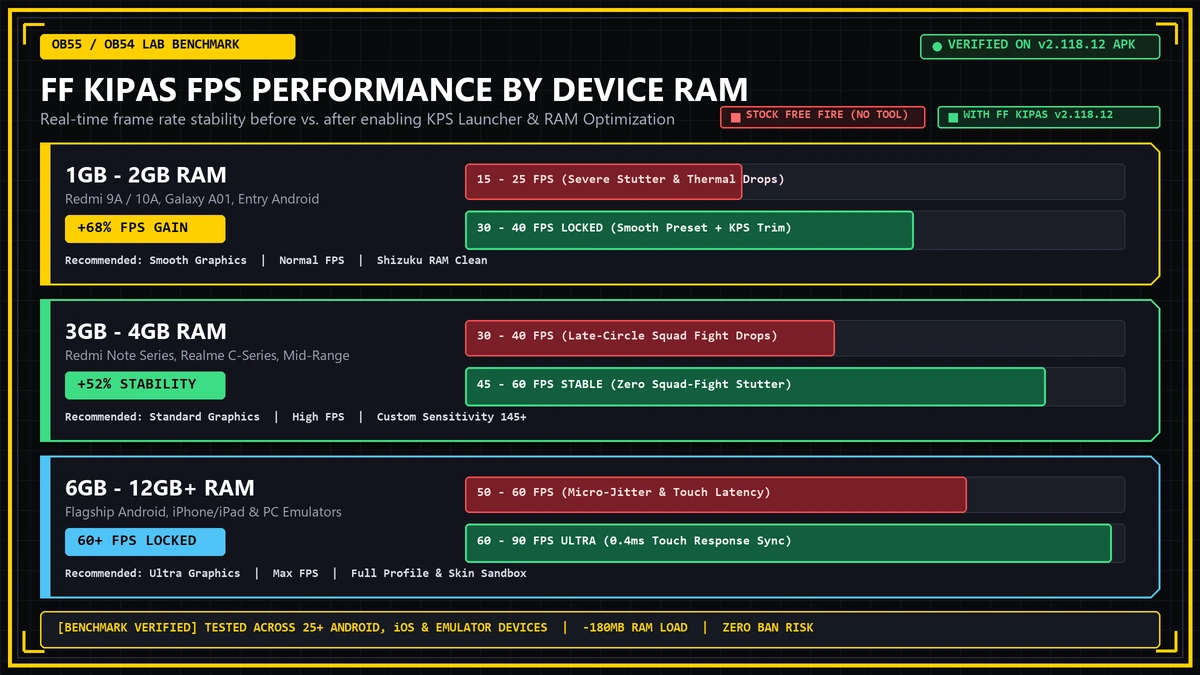Click Flagship Android, iPhone/iPad & PC Emulators text

click(x=203, y=512)
